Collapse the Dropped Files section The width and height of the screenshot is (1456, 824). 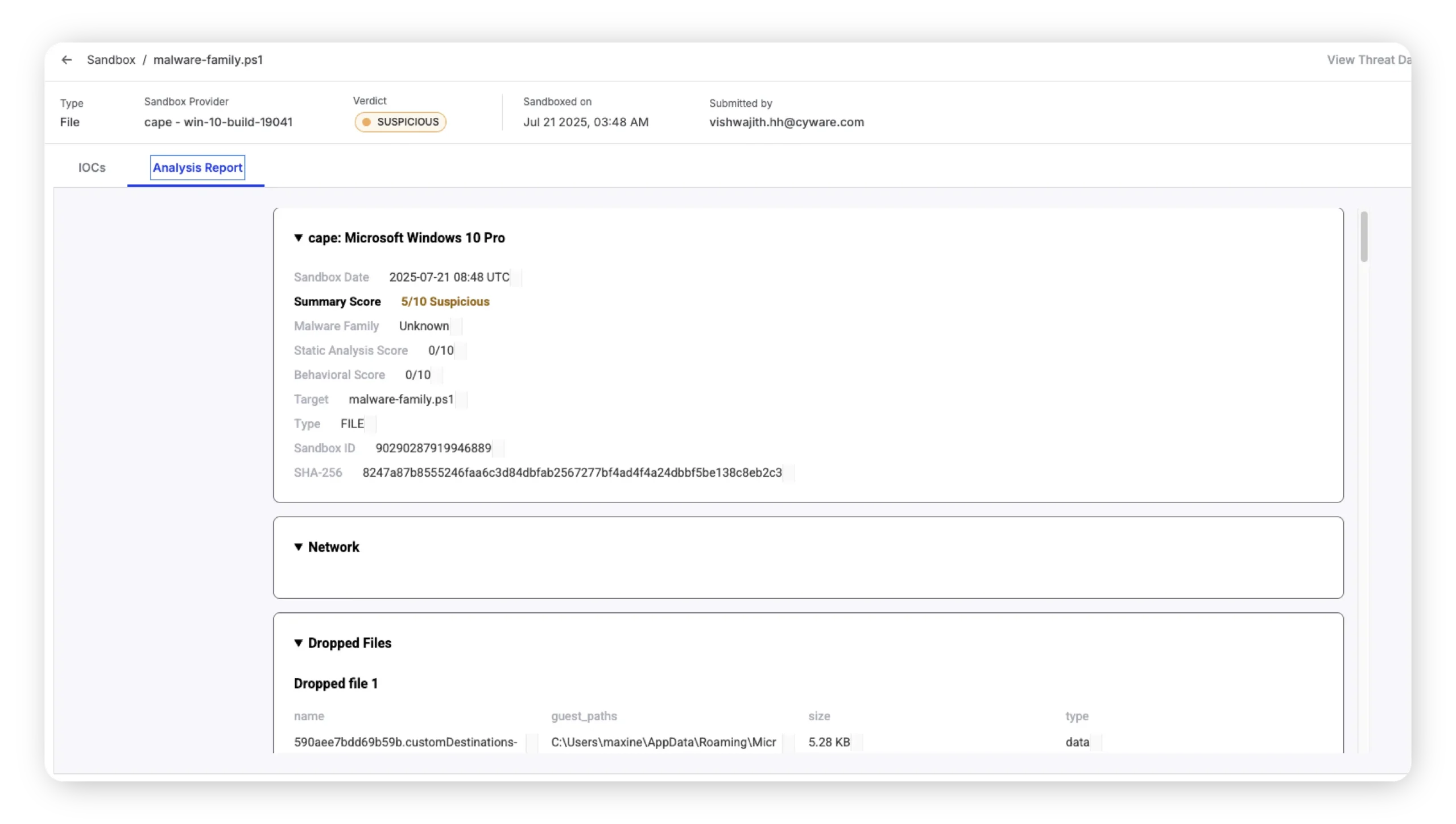point(300,642)
